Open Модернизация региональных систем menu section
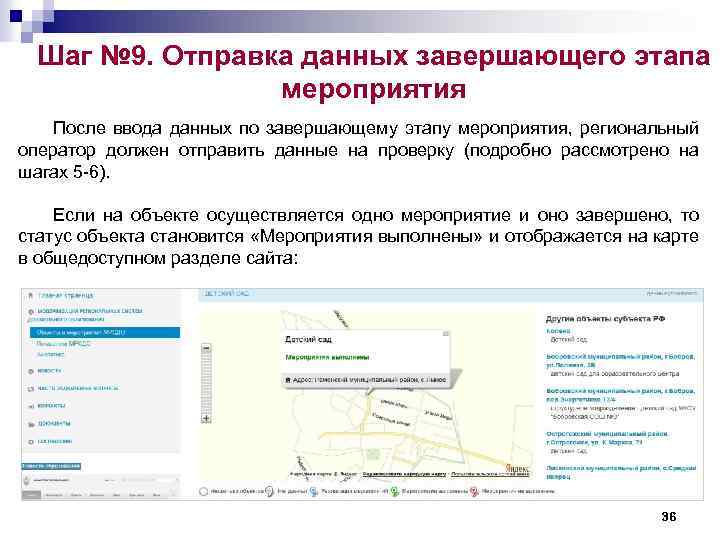This screenshot has width=720, height=540. click(x=86, y=315)
